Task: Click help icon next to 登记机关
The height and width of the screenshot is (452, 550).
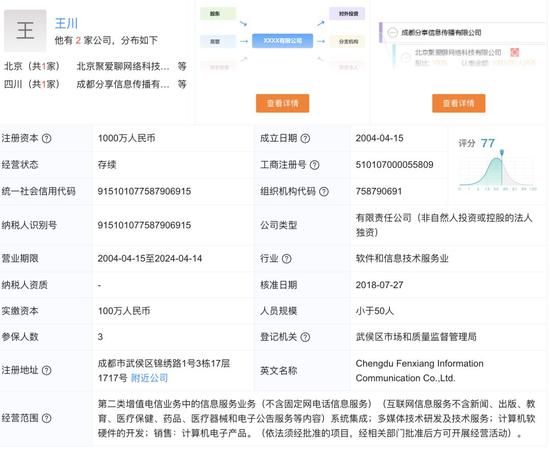Action: coord(305,337)
